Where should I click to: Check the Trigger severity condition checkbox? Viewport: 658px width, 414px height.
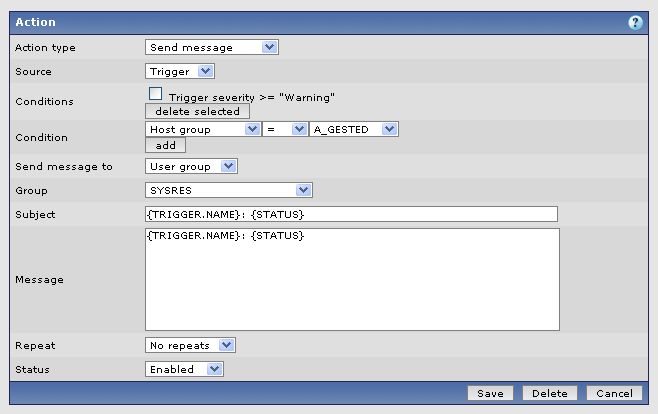(x=155, y=94)
